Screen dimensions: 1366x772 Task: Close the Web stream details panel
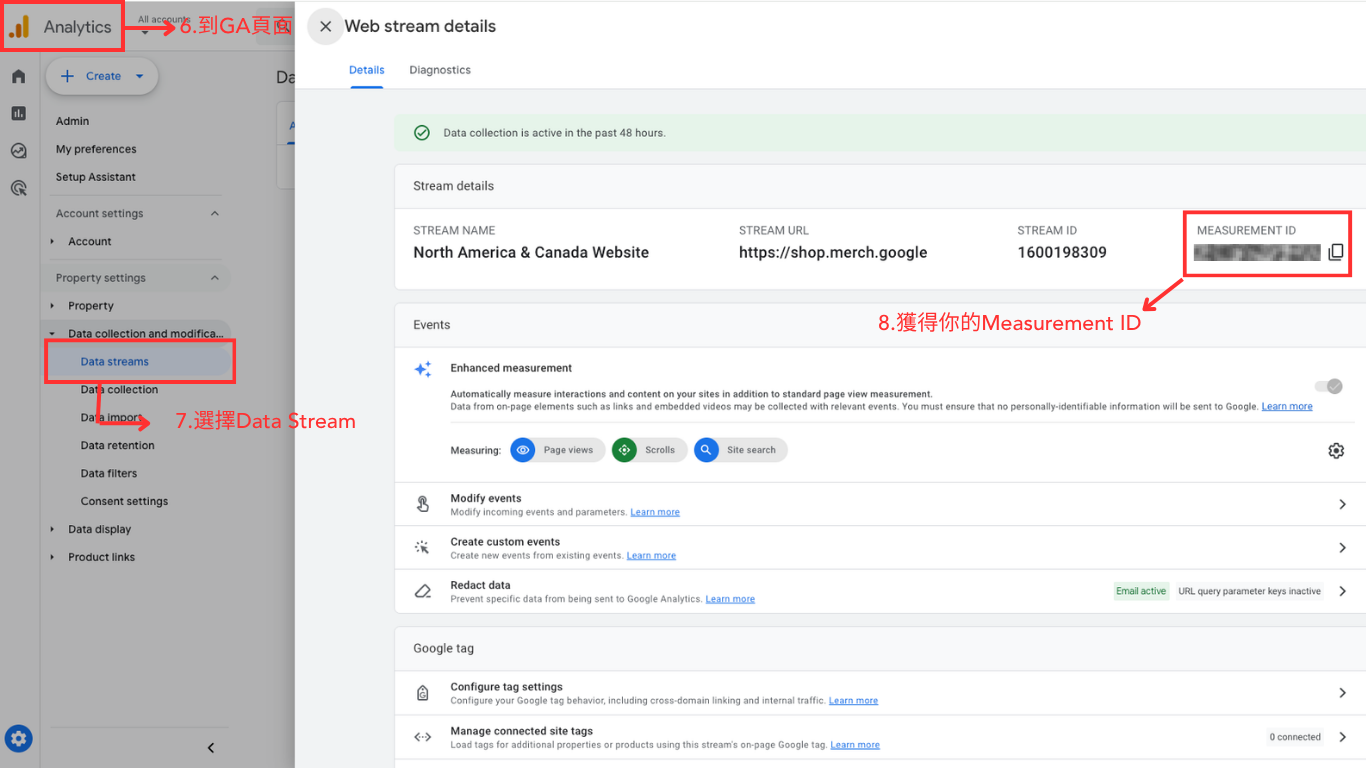click(325, 27)
